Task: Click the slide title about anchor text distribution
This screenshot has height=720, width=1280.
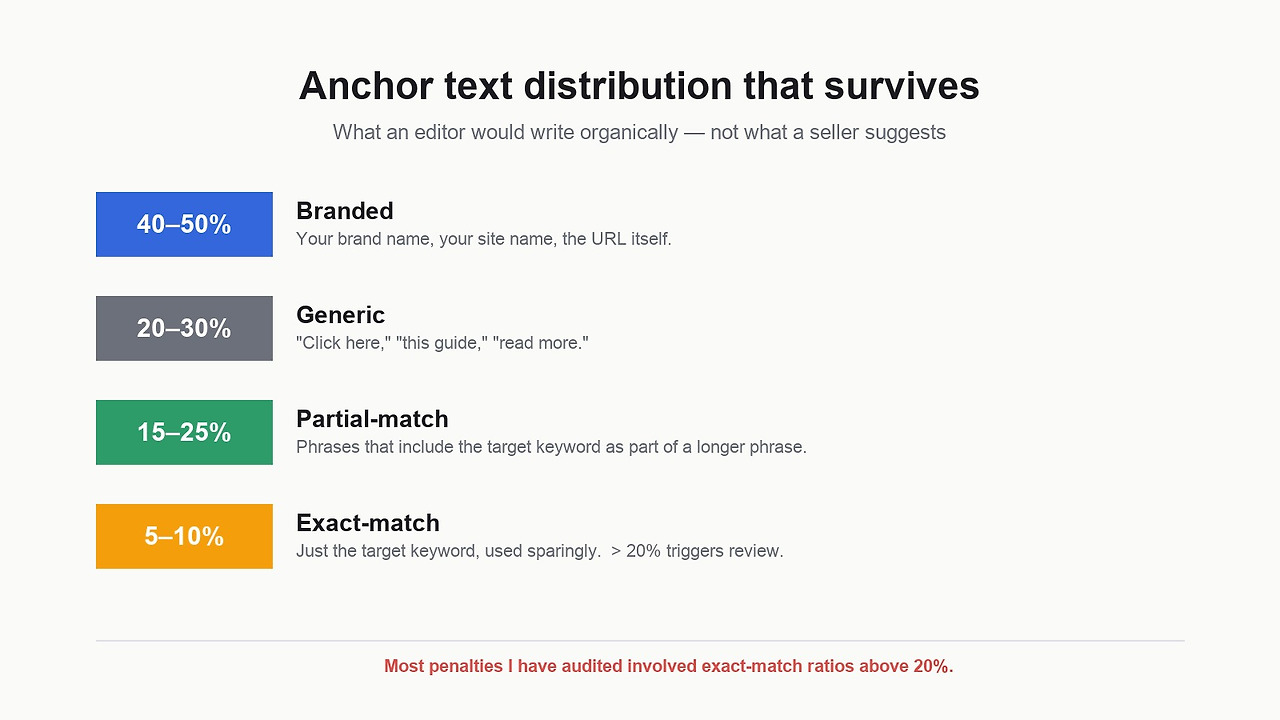Action: tap(639, 86)
